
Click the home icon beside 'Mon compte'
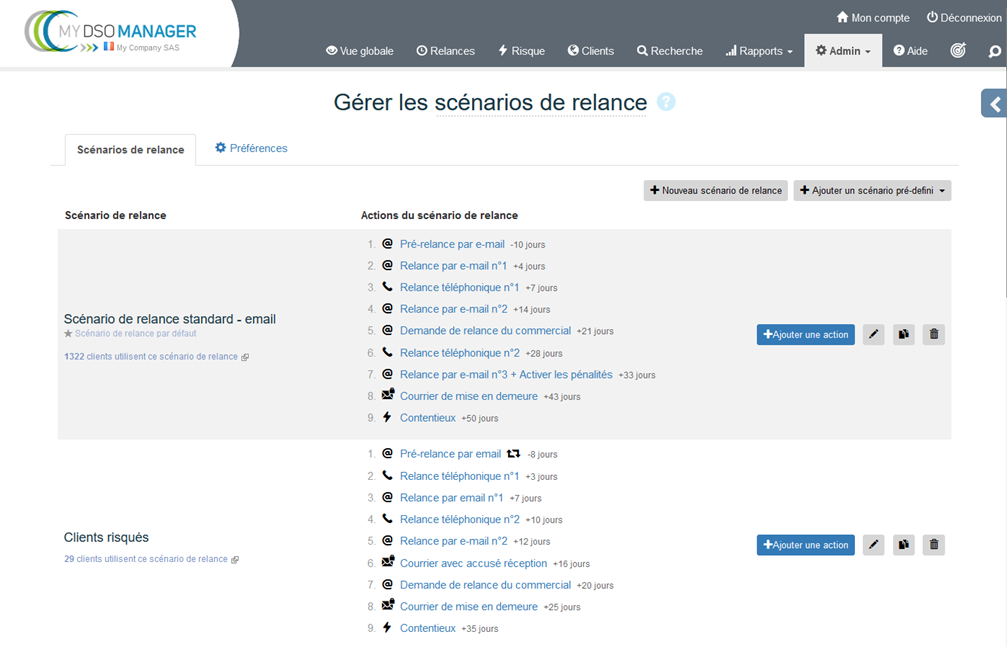pos(841,17)
